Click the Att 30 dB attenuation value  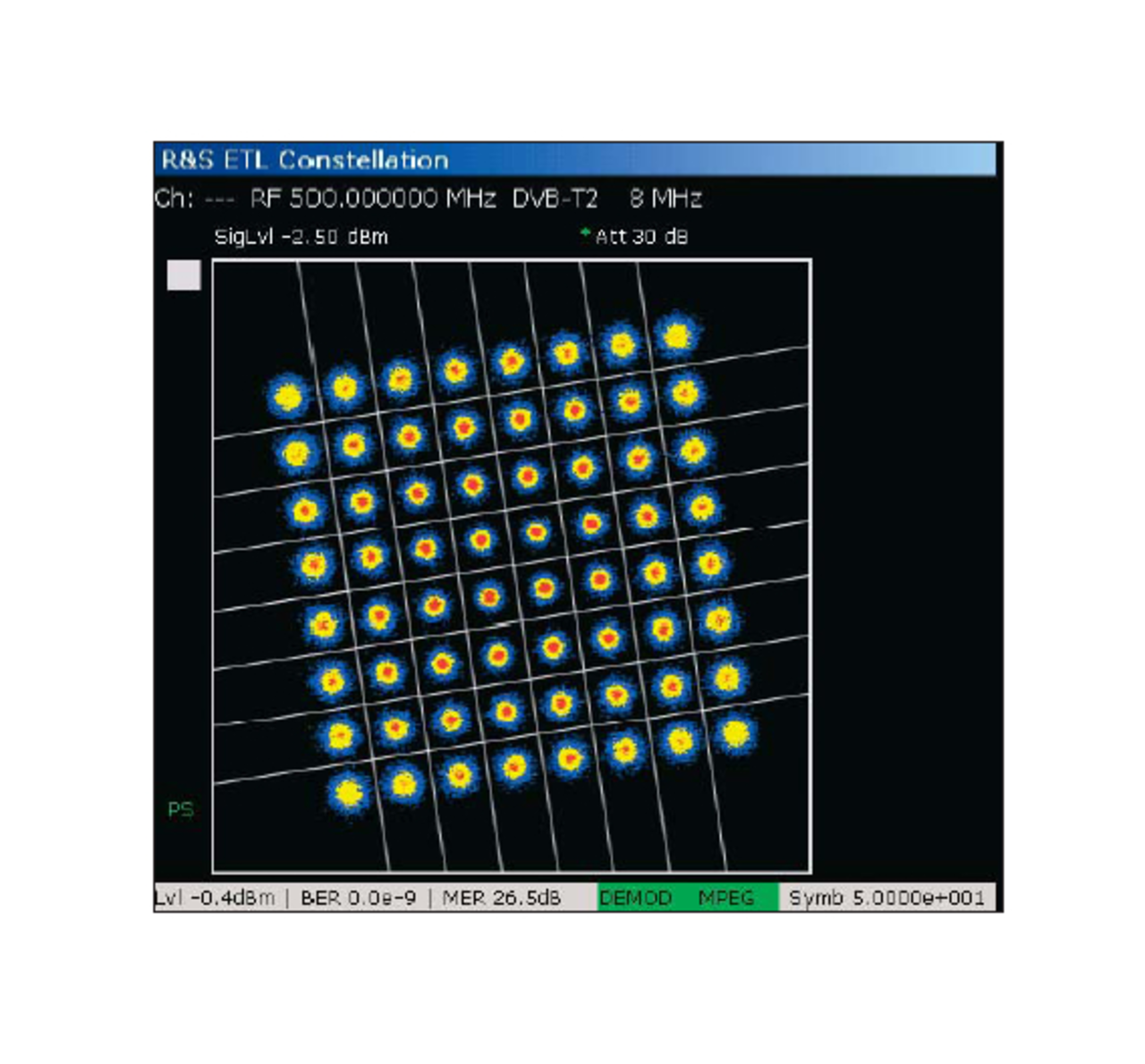tap(641, 237)
